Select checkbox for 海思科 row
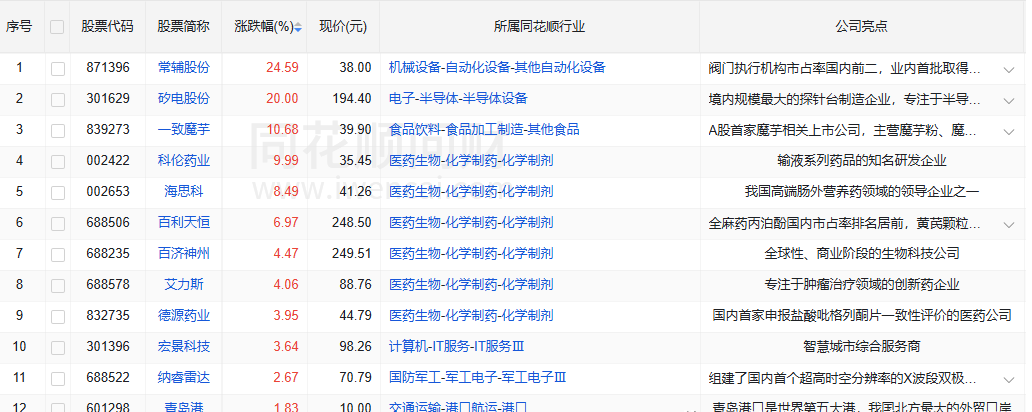Viewport: 1032px width, 412px height. point(57,192)
